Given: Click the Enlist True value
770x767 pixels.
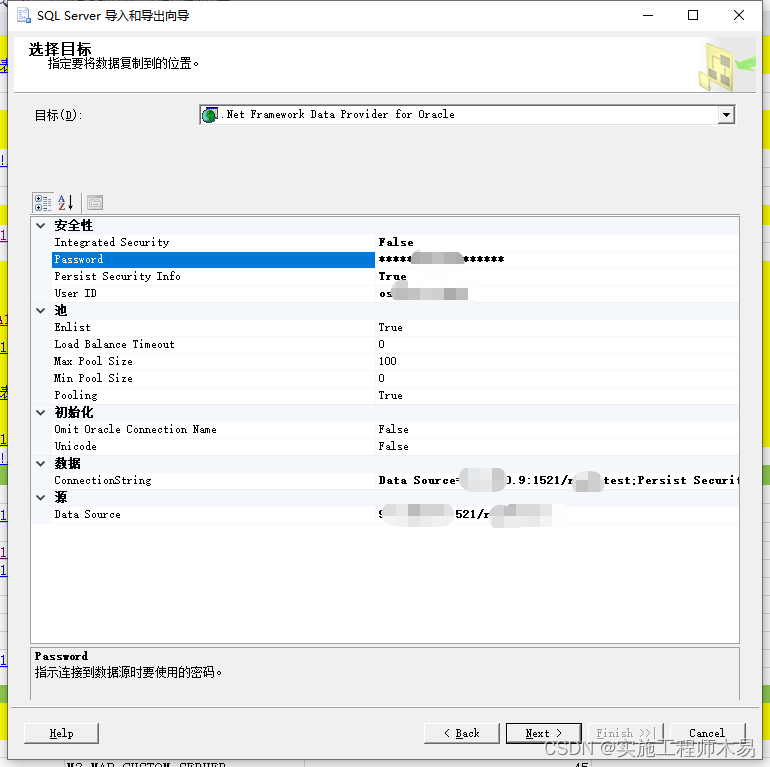Looking at the screenshot, I should [557, 328].
